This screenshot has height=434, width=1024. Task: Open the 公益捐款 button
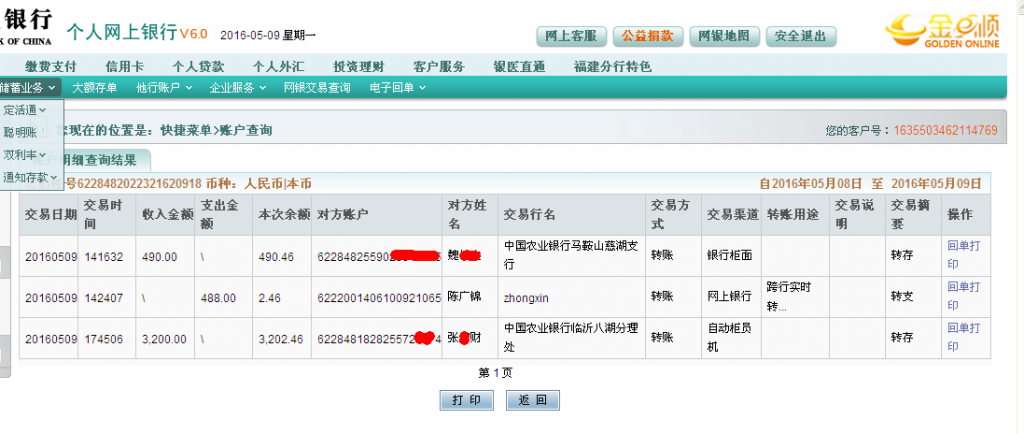click(x=647, y=37)
